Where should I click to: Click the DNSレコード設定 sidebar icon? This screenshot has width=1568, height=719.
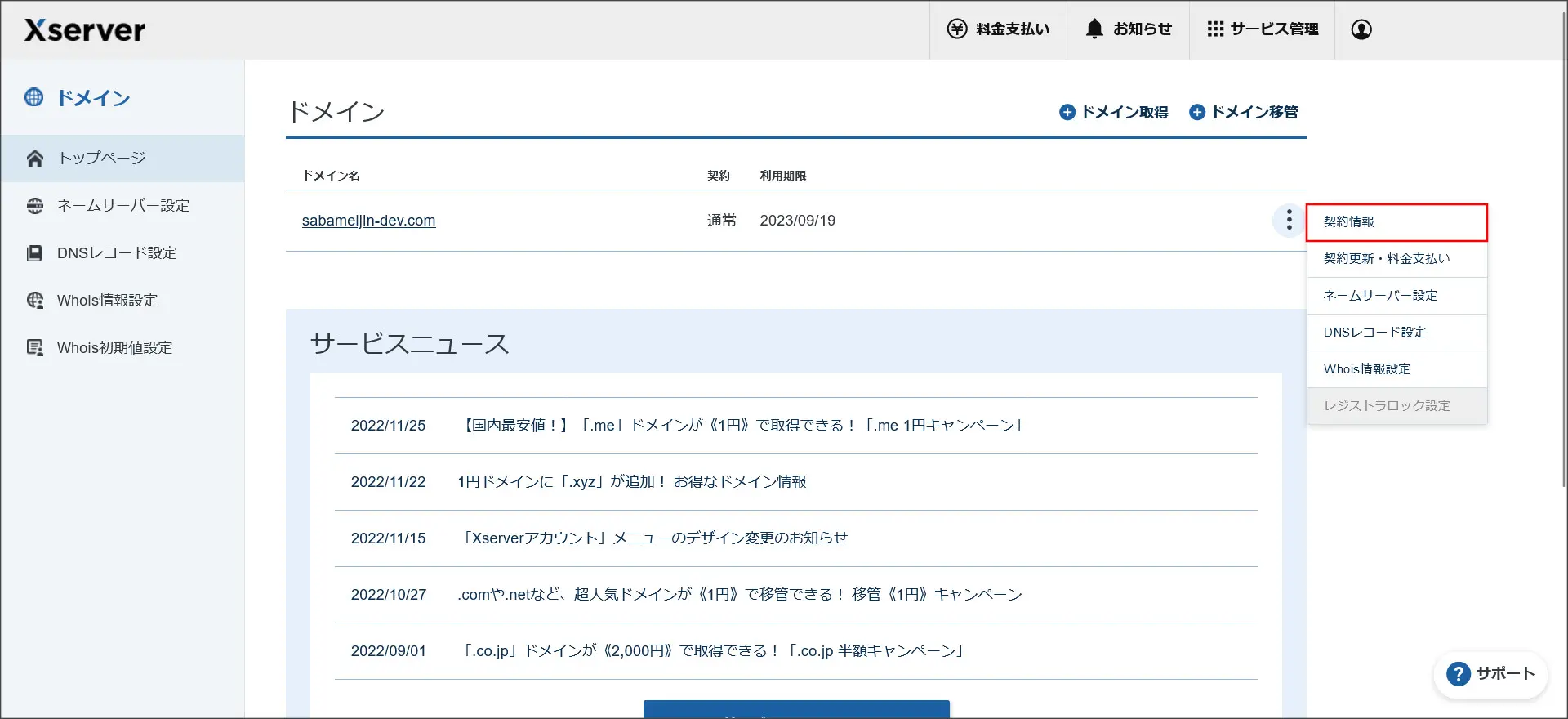[34, 253]
